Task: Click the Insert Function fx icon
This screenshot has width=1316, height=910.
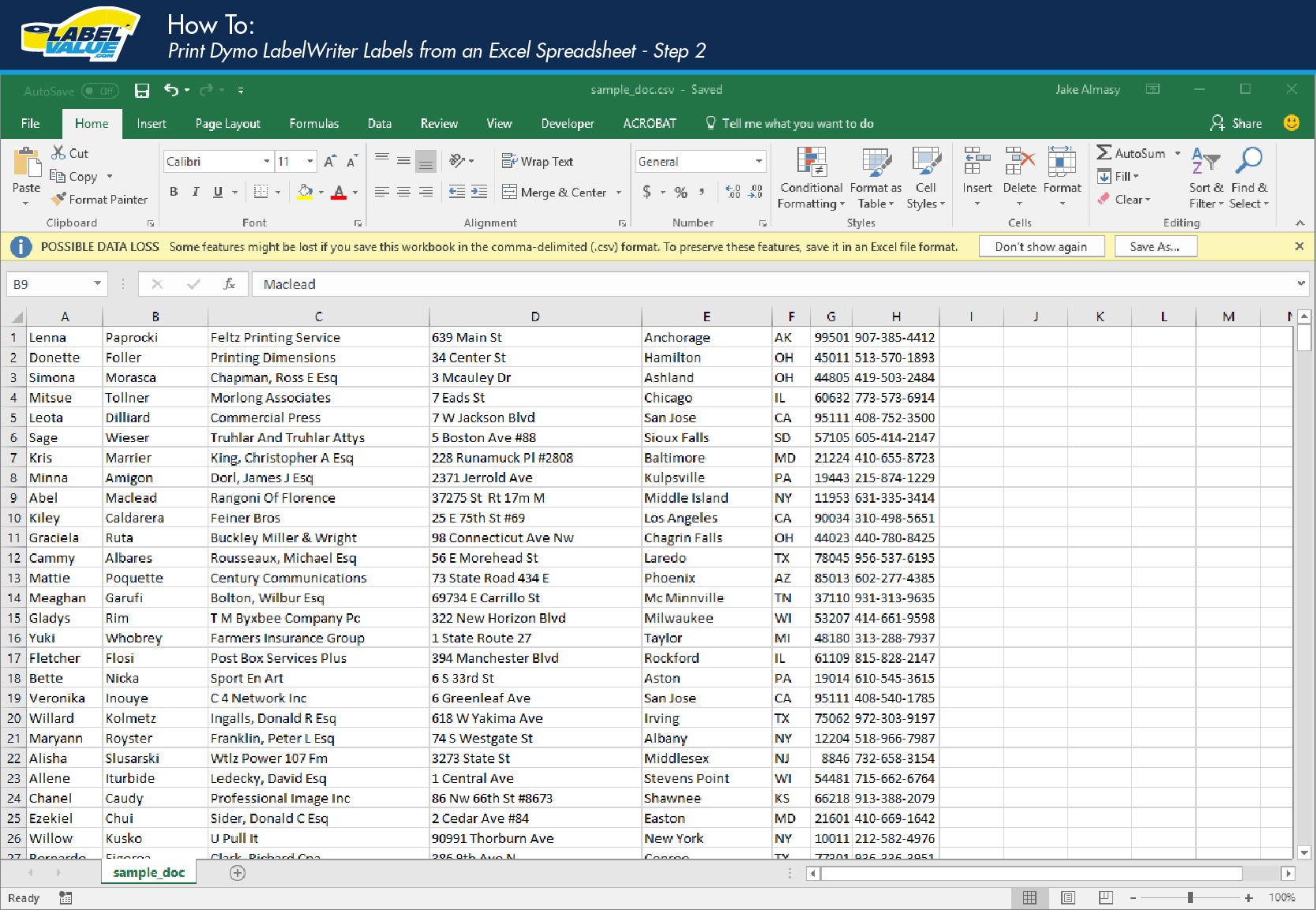Action: tap(230, 283)
